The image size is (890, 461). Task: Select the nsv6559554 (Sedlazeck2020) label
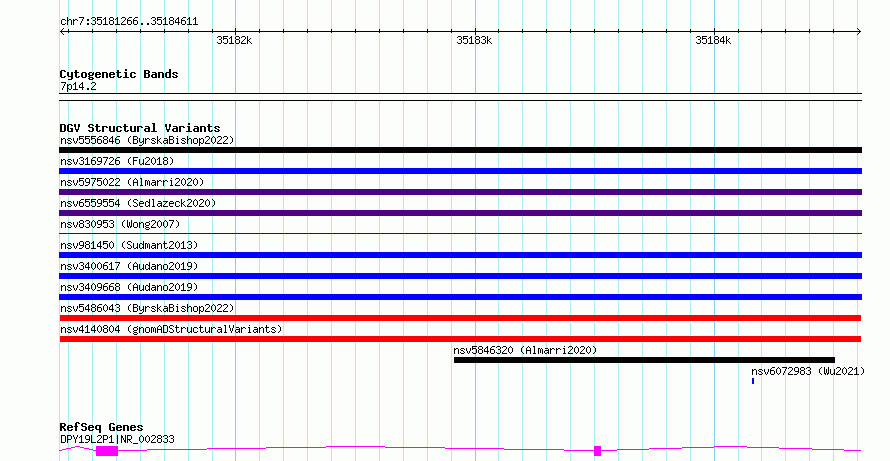pos(138,203)
